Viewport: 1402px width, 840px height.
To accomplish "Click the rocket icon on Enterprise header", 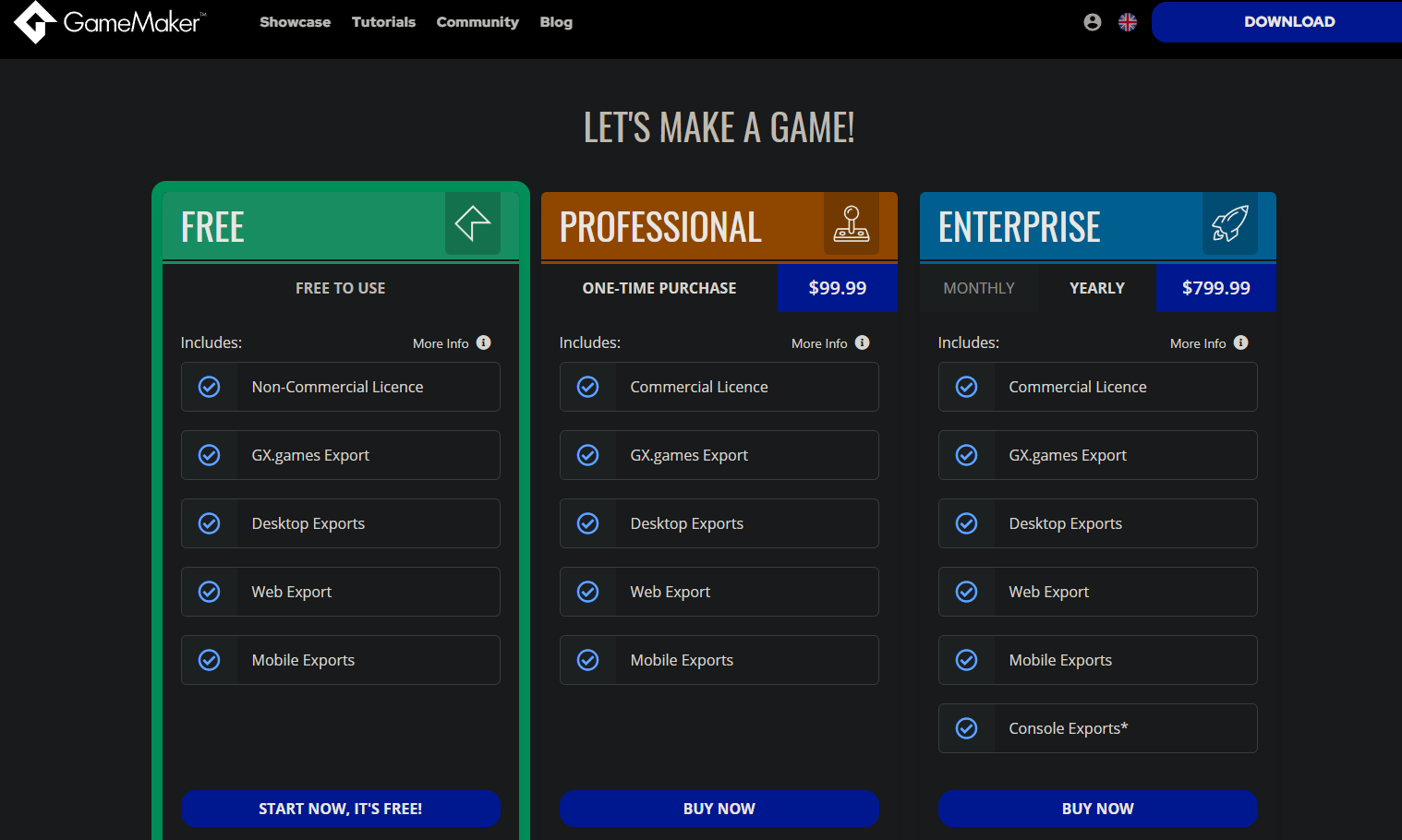I will coord(1230,223).
